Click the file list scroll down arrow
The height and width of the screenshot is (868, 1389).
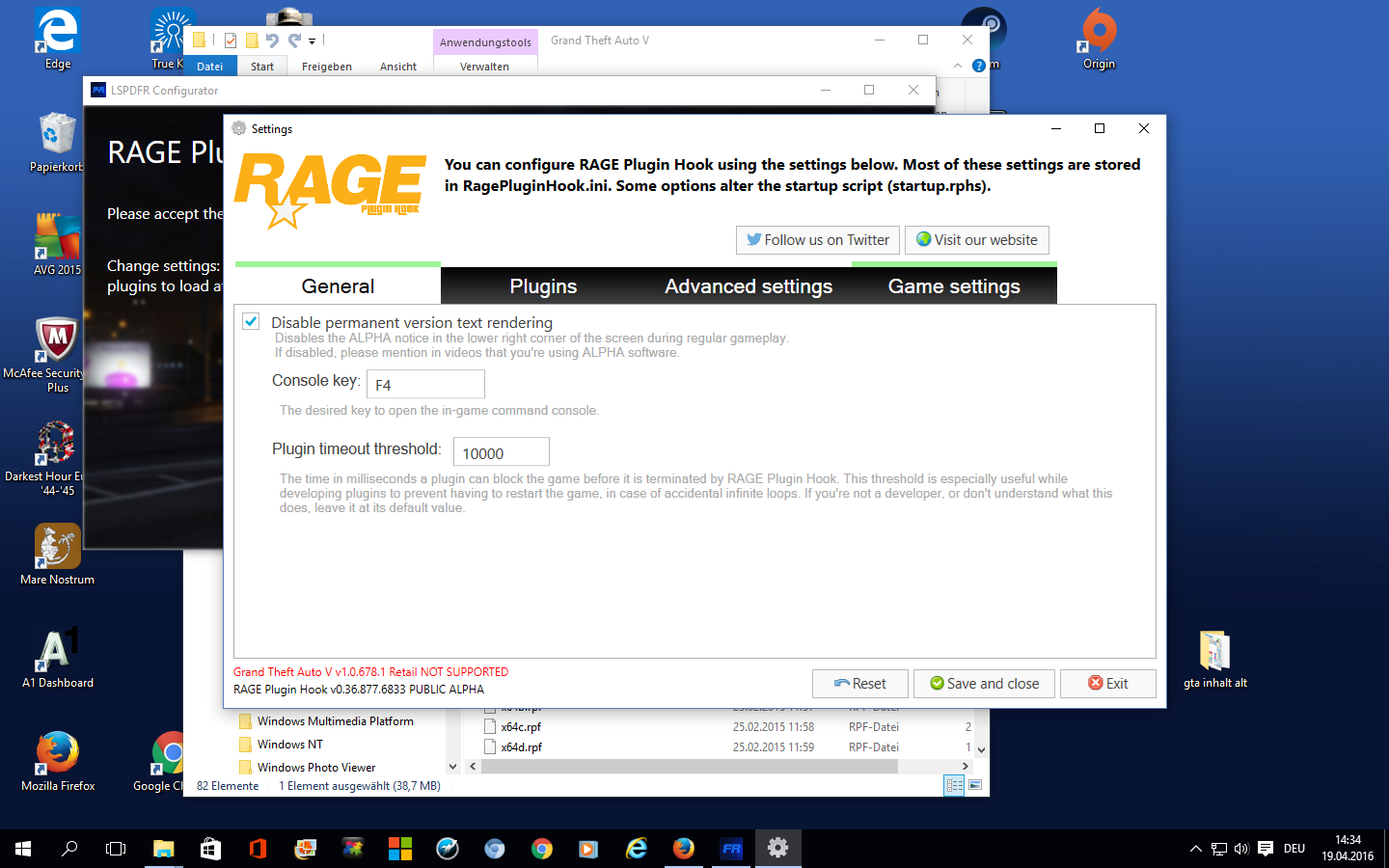(981, 749)
